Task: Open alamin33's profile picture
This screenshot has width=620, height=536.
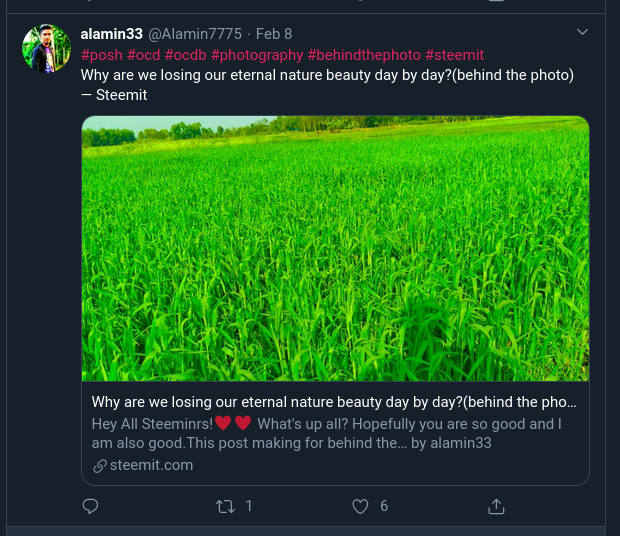Action: (47, 49)
